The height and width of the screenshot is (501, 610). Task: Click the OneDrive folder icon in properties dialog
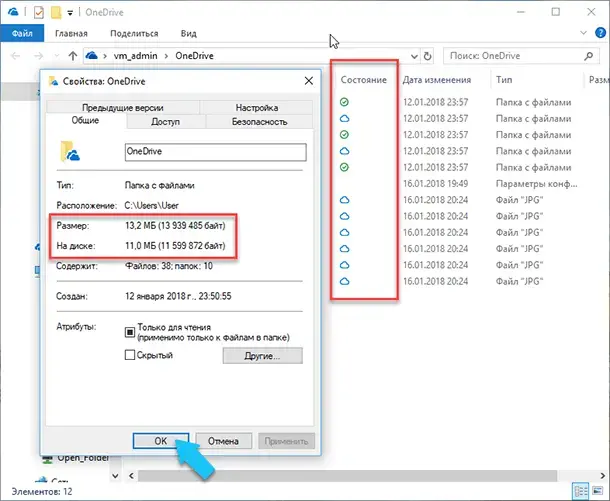(x=74, y=152)
